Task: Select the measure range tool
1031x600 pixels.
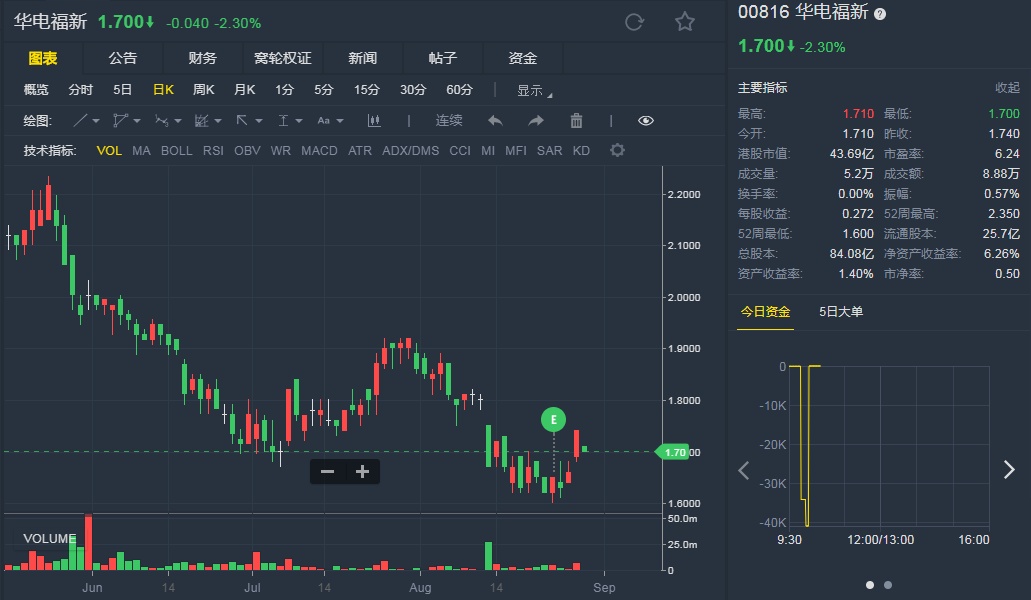Action: pos(283,120)
